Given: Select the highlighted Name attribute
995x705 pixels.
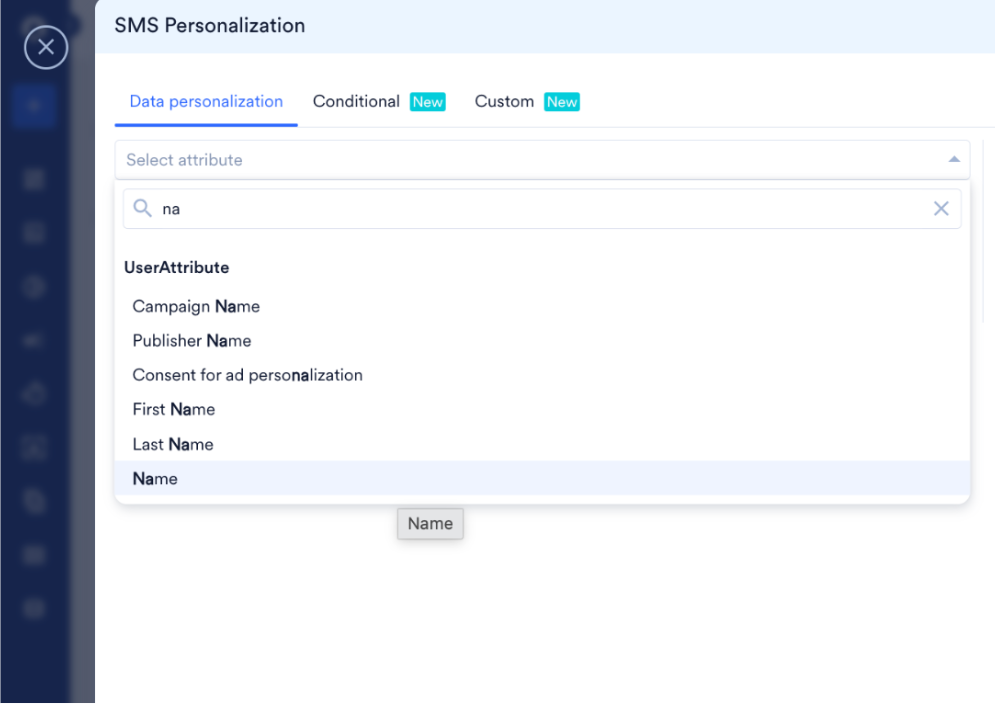Looking at the screenshot, I should 542,478.
